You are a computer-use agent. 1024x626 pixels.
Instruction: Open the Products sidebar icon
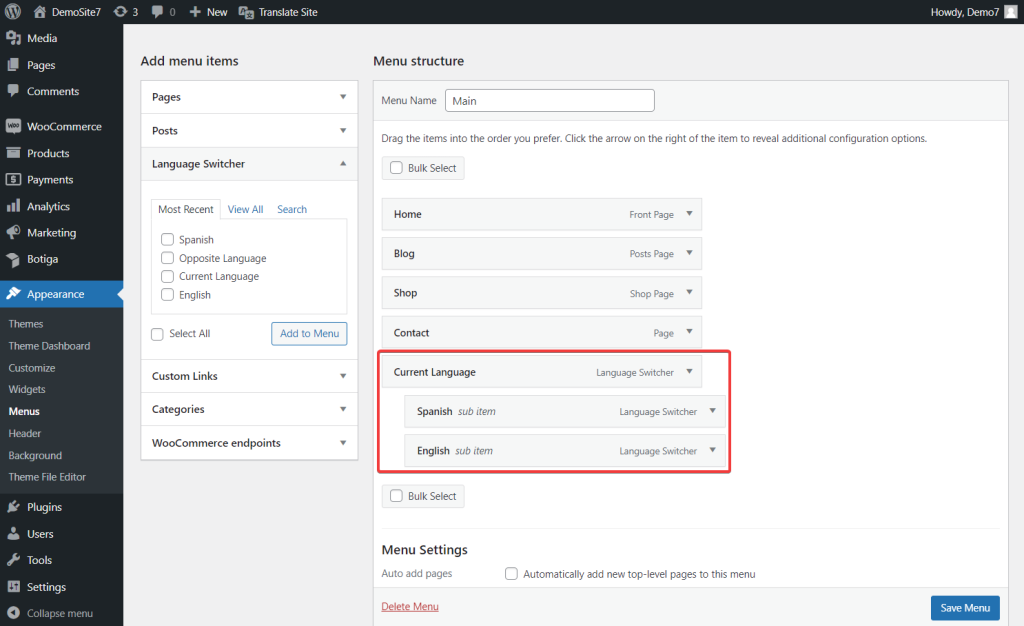point(13,153)
